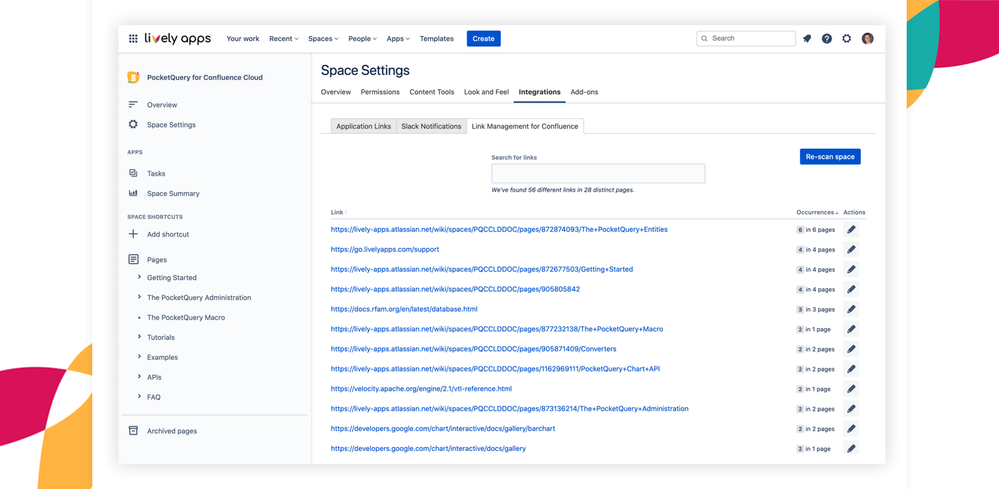Click the Create button
Viewport: 999px width, 489px height.
point(484,39)
